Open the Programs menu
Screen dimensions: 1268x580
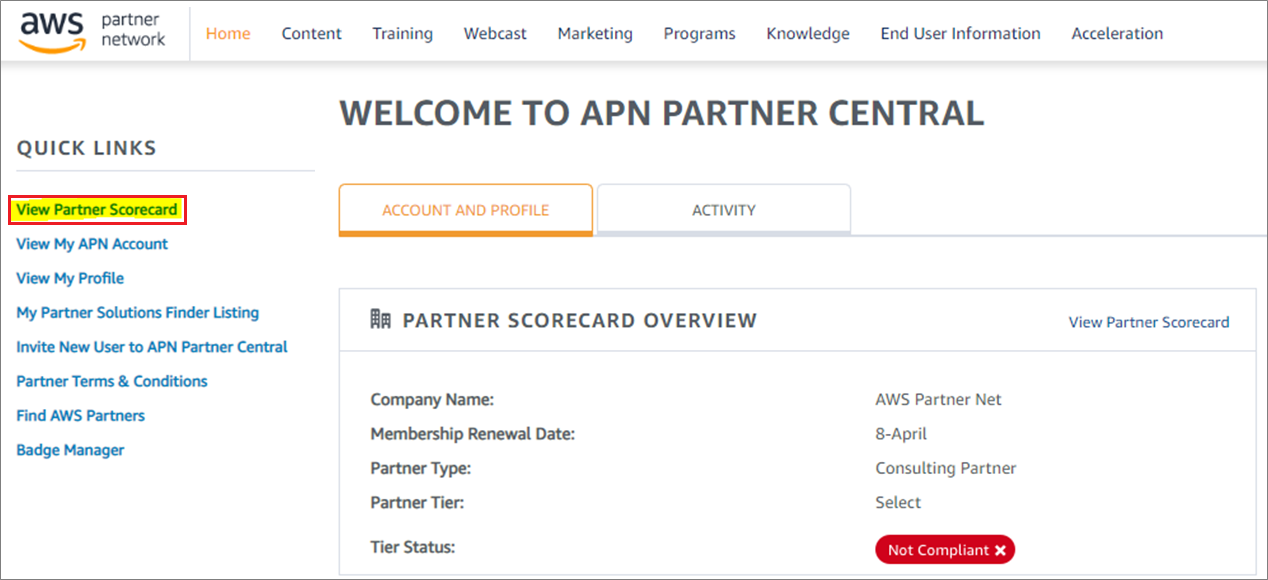point(699,33)
